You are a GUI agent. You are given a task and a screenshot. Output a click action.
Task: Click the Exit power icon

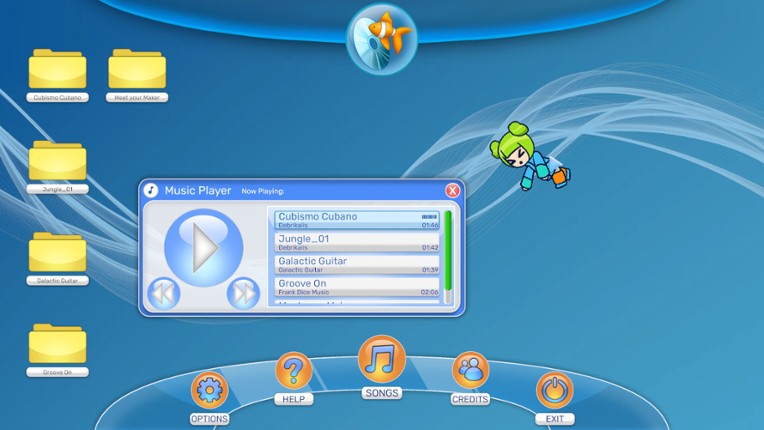click(554, 390)
